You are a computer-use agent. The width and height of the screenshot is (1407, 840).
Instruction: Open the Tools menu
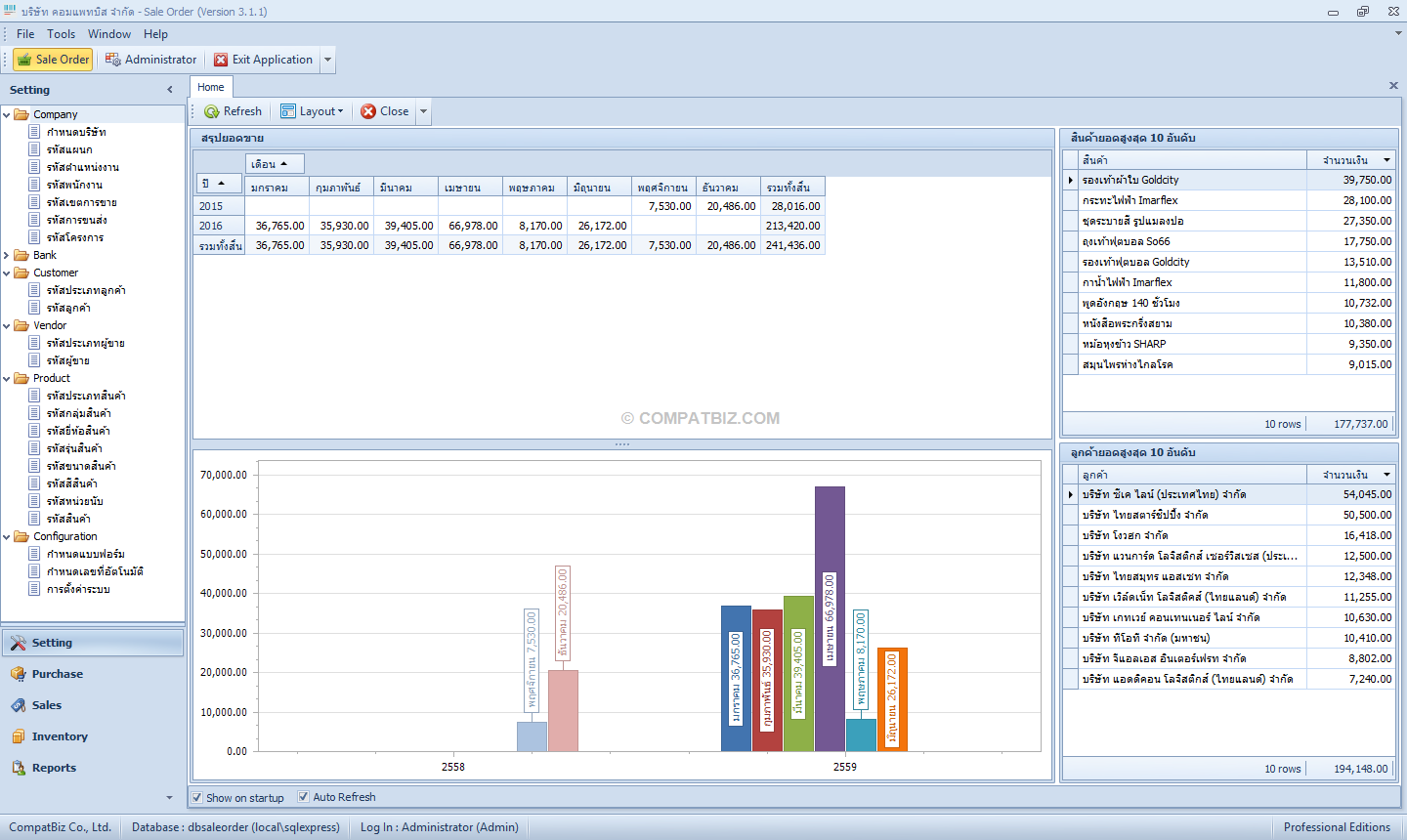61,34
